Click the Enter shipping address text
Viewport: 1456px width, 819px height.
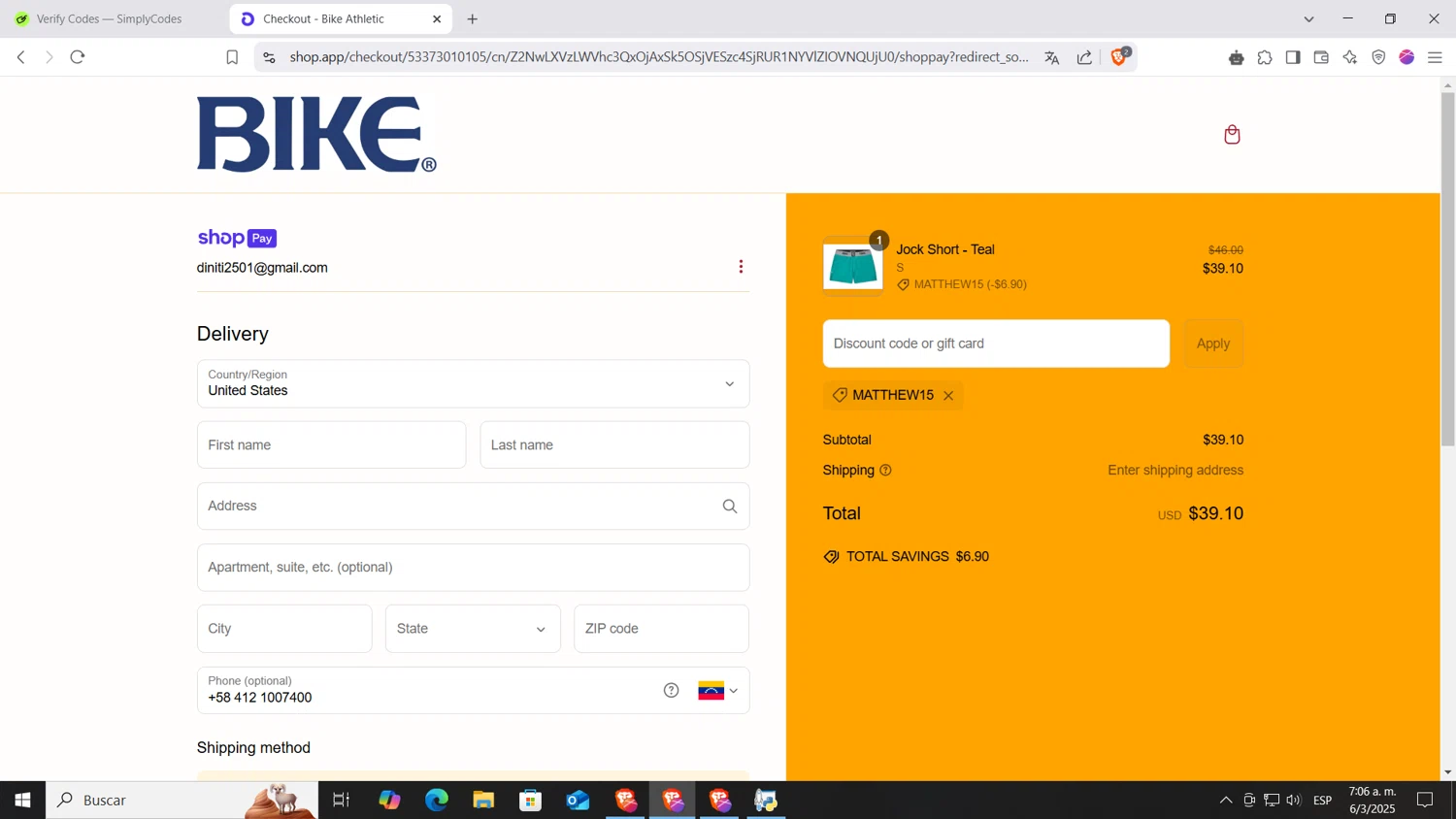click(1175, 471)
